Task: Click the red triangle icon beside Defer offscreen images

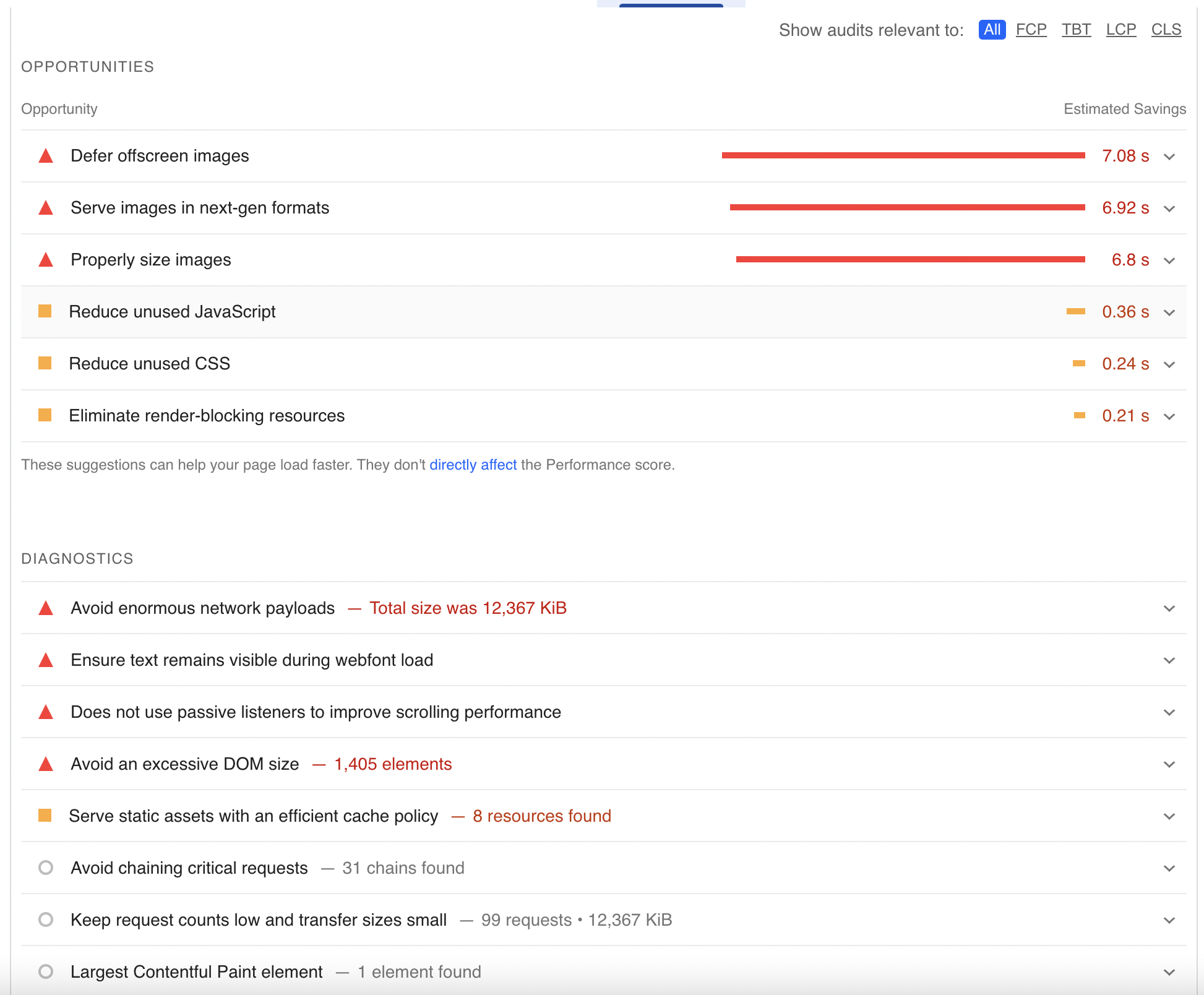Action: 45,157
